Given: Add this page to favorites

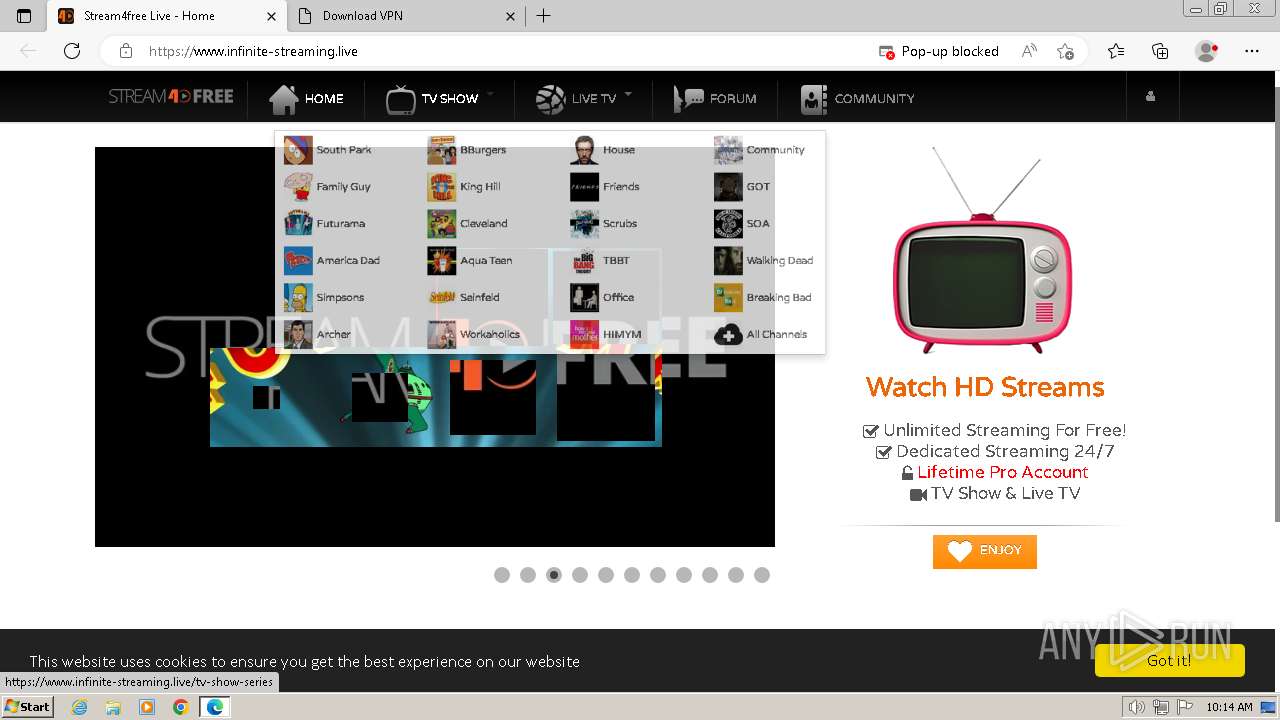Looking at the screenshot, I should pyautogui.click(x=1066, y=51).
